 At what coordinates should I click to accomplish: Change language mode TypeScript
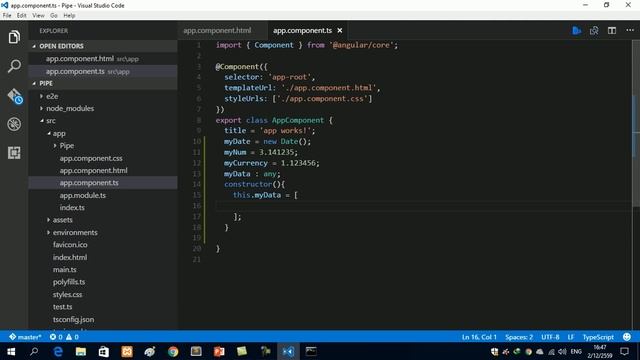coord(598,337)
